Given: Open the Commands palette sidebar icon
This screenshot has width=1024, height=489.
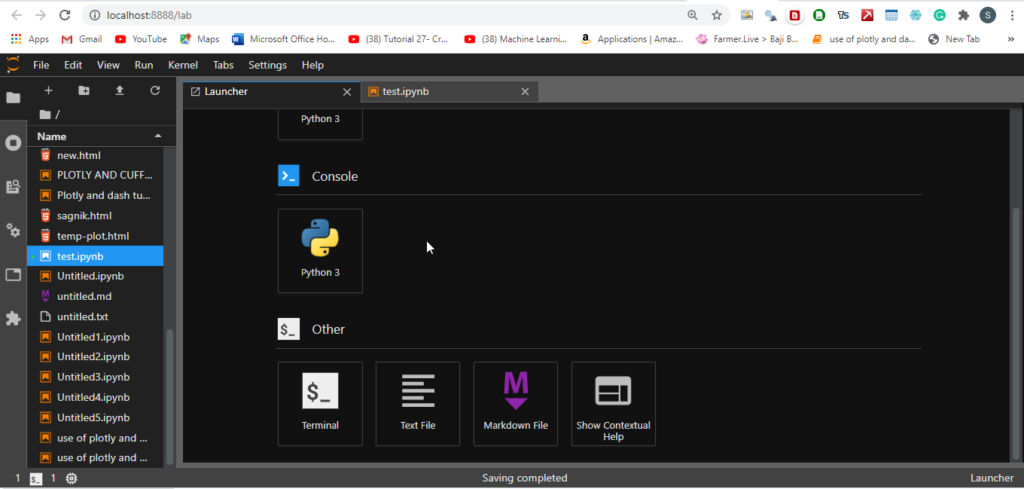Looking at the screenshot, I should pos(13,187).
